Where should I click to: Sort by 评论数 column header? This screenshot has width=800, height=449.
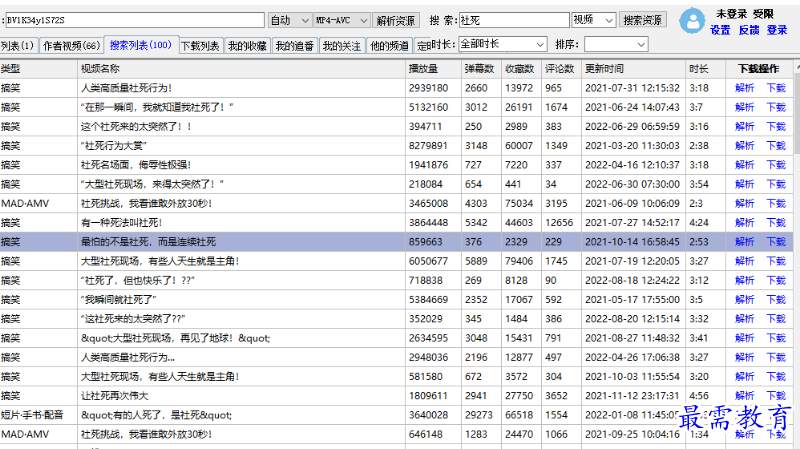coord(561,69)
